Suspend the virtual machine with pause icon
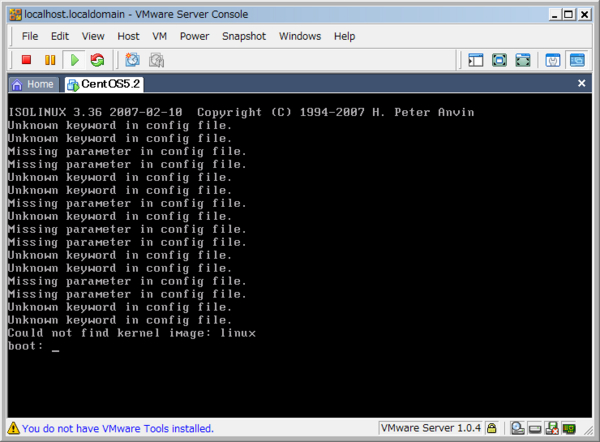 (50, 60)
